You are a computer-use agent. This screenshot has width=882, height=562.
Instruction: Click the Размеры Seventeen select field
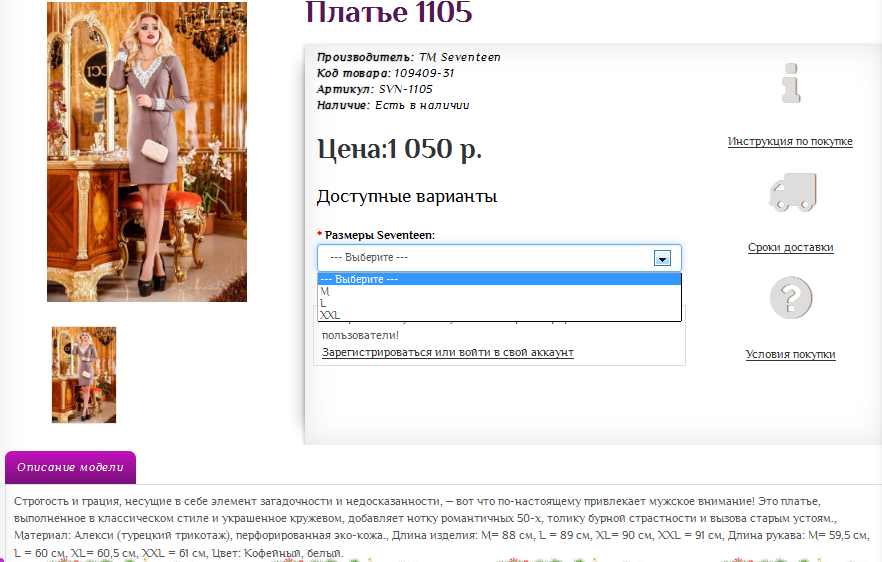pyautogui.click(x=490, y=258)
